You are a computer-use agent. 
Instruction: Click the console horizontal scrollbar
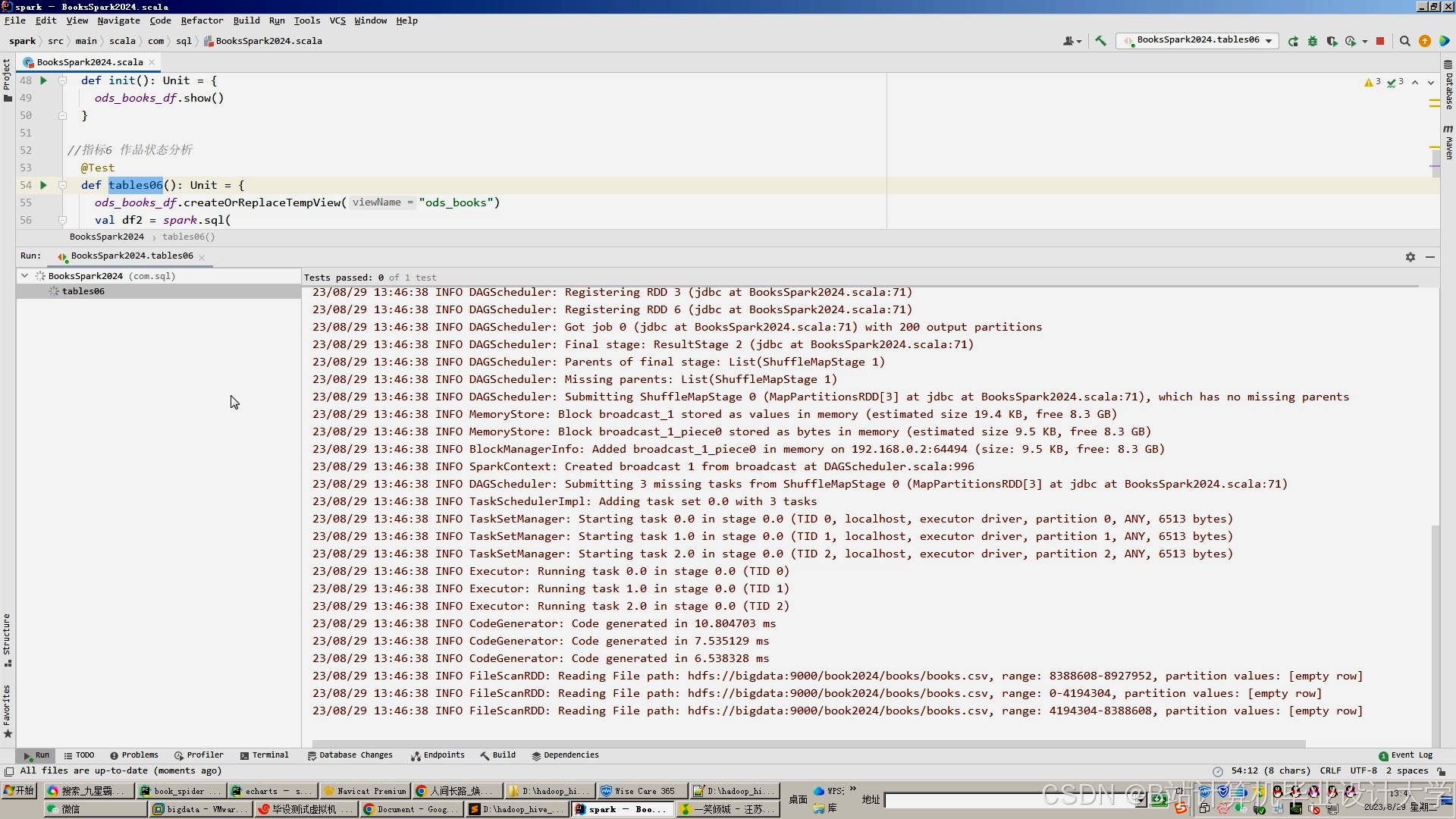click(x=808, y=744)
